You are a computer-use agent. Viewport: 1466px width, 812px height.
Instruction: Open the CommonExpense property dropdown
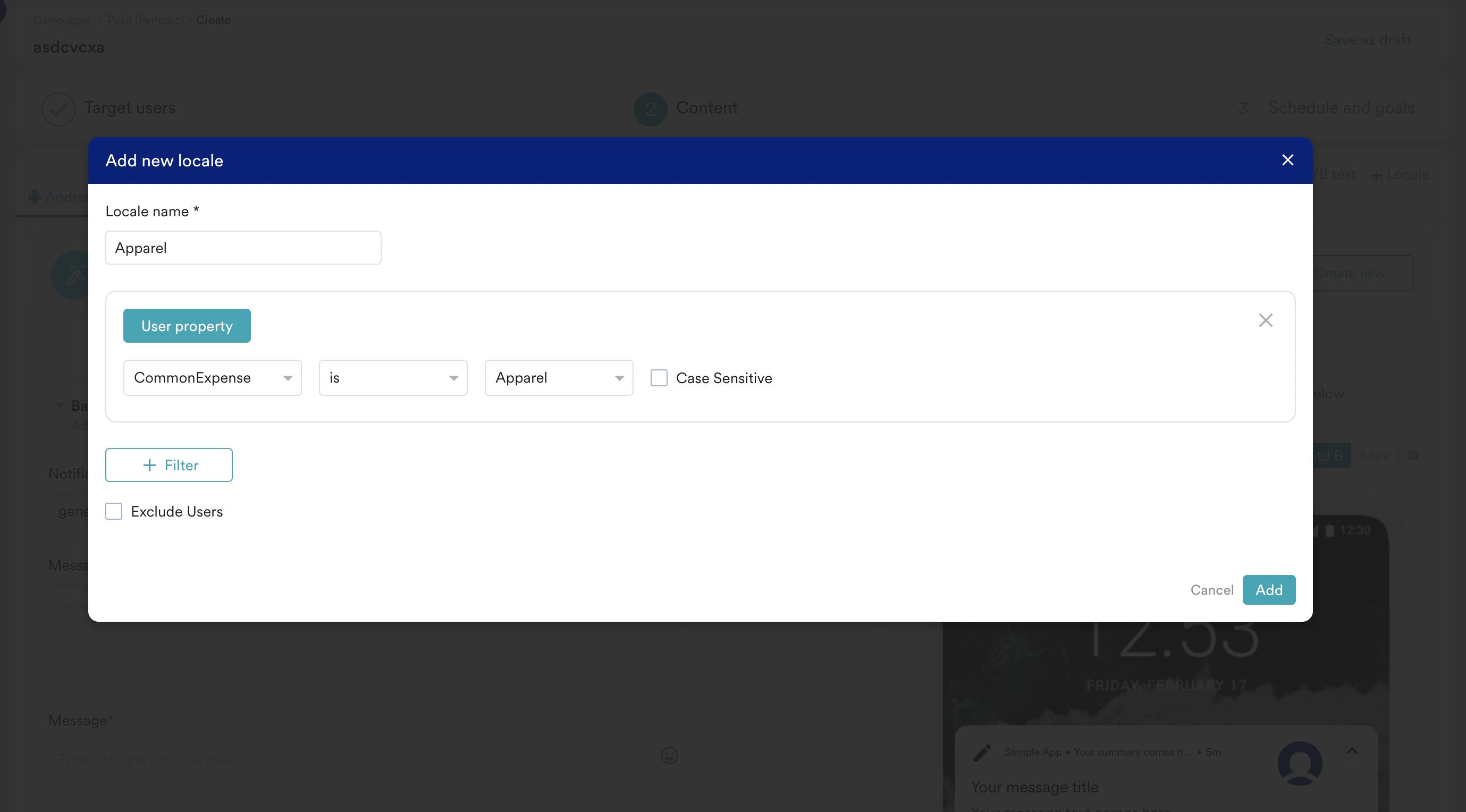pyautogui.click(x=212, y=378)
